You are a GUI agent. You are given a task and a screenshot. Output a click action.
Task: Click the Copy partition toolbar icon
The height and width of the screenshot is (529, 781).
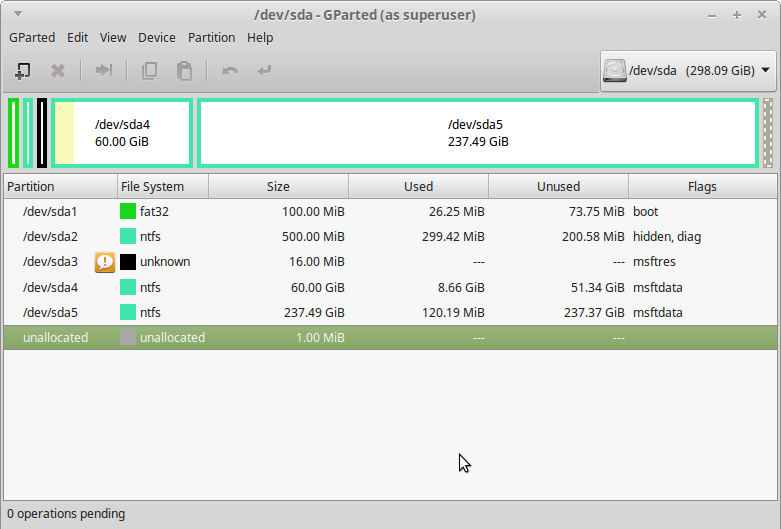[x=149, y=71]
